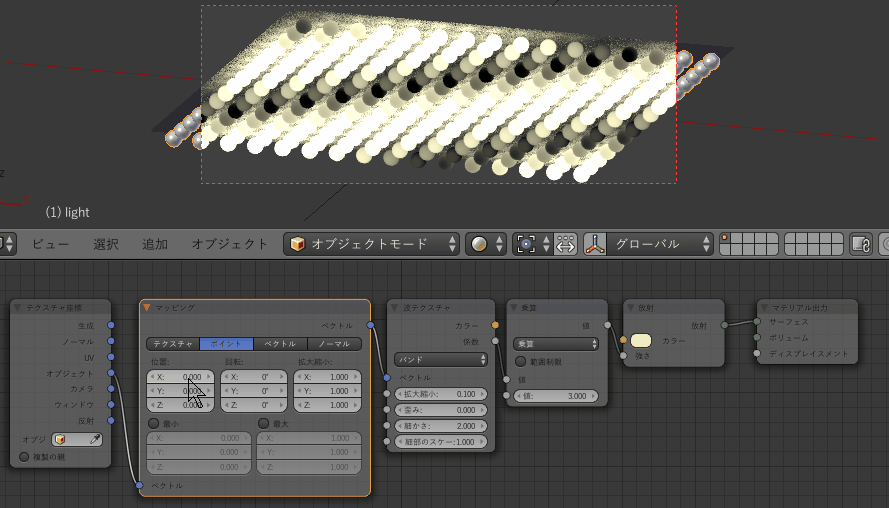Click the orange カラー output socket on wave texture
889x508 pixels.
(x=495, y=325)
